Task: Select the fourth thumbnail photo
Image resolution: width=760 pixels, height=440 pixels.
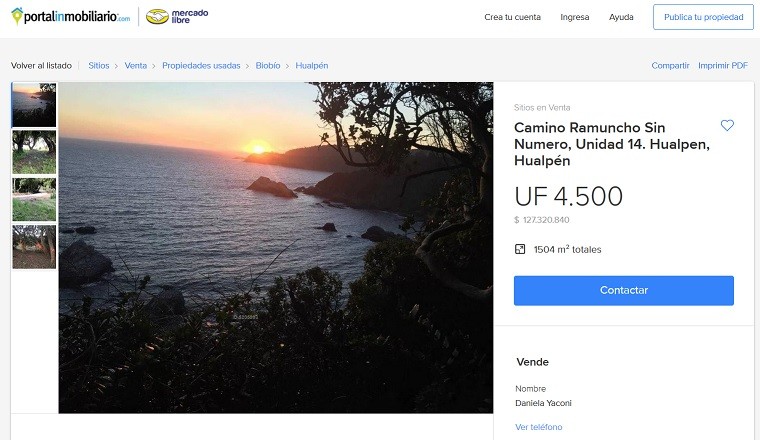Action: (34, 246)
